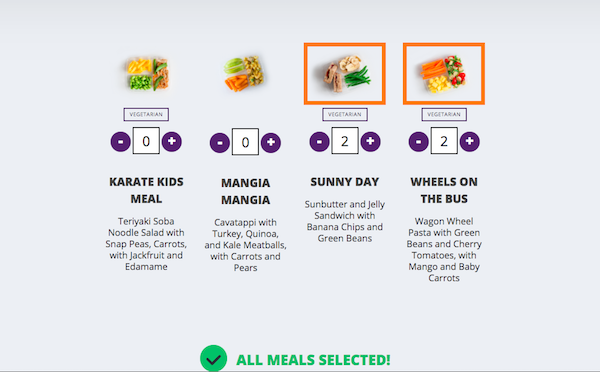Viewport: 600px width, 372px height.
Task: Add one Mangia Mangia meal with plus
Action: 271,143
